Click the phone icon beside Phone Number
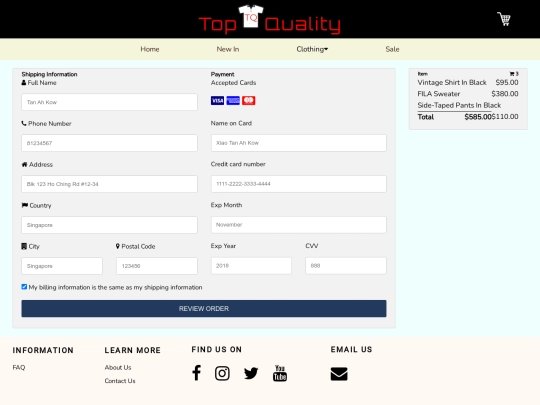Screen dimensions: 540x405 click(24, 123)
